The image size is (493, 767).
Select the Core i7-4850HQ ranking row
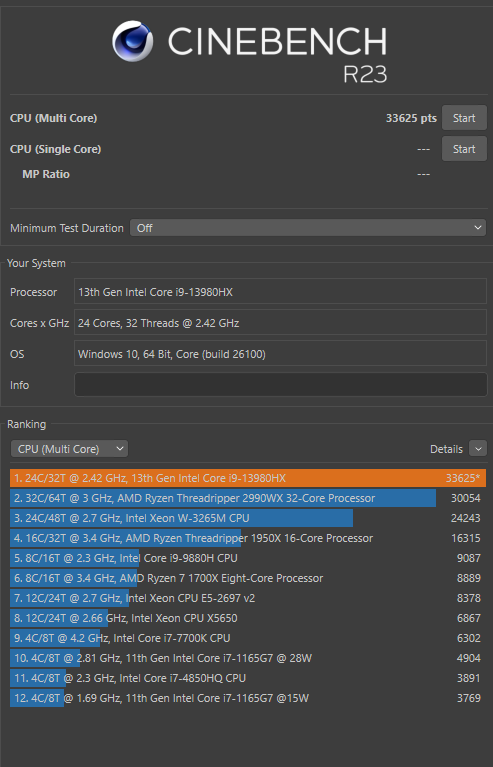tap(248, 678)
